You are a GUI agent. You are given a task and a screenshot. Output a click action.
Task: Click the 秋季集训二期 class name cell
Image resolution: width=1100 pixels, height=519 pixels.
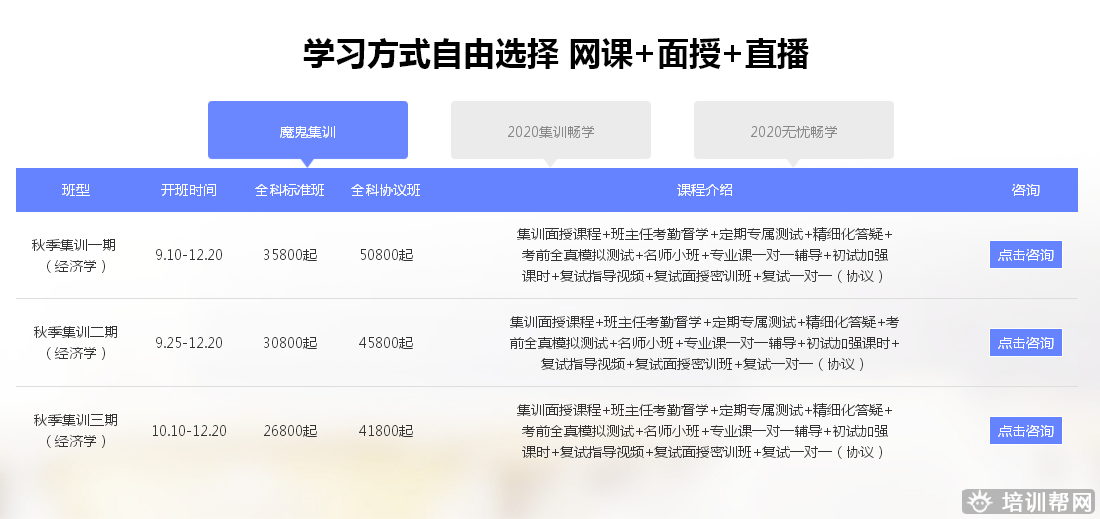coord(76,343)
